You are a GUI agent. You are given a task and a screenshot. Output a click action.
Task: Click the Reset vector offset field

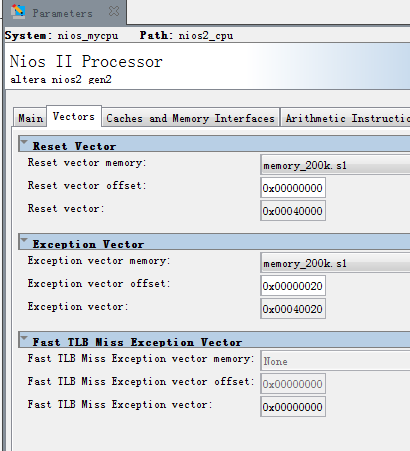pos(293,188)
